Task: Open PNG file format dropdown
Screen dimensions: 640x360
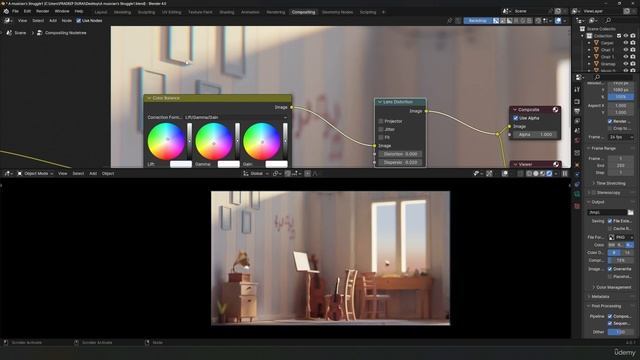Action: (620, 237)
